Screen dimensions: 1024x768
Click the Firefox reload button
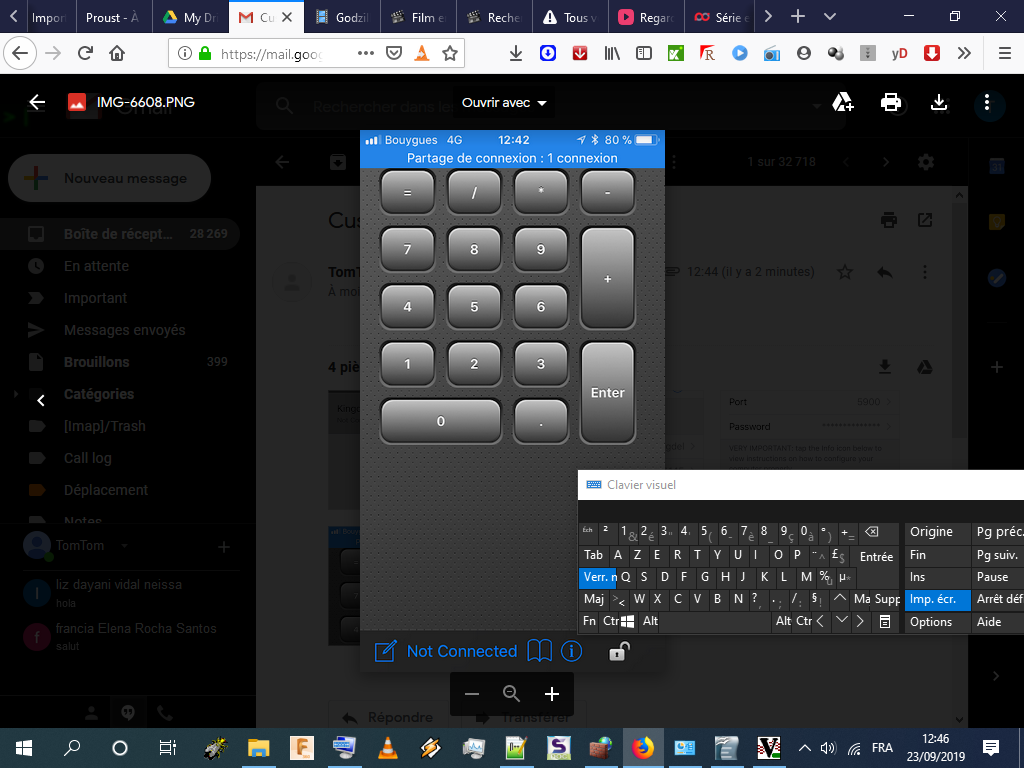(x=85, y=53)
